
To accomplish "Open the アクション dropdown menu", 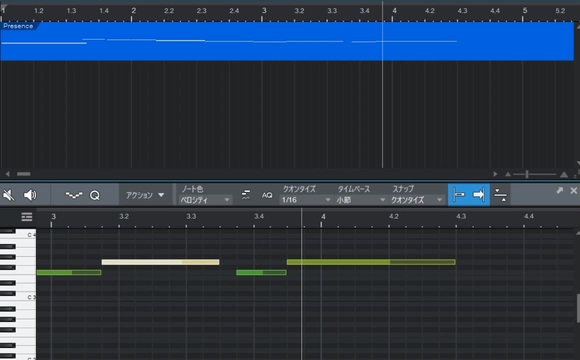I will 145,195.
